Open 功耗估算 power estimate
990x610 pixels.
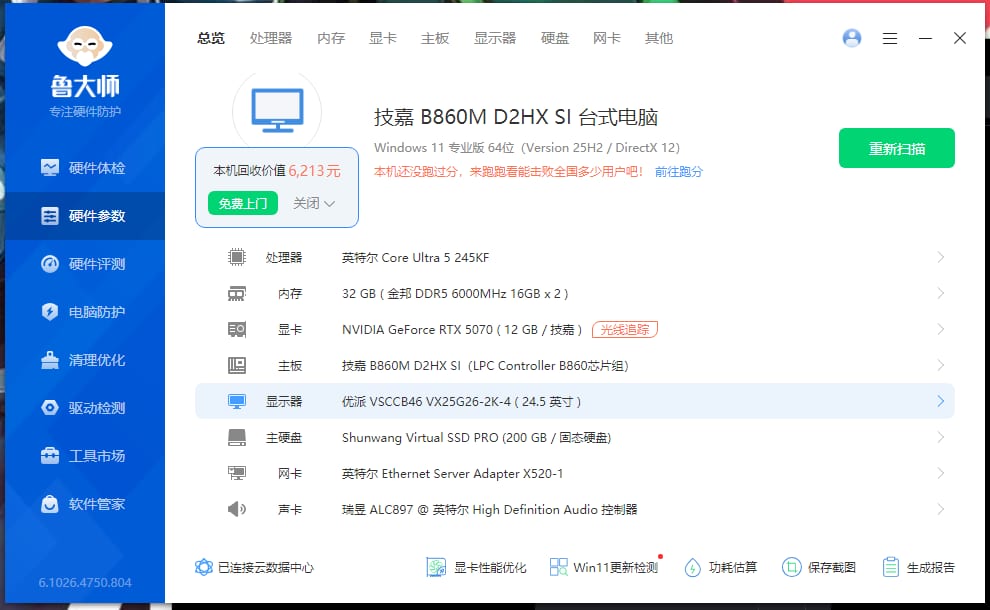pyautogui.click(x=720, y=567)
